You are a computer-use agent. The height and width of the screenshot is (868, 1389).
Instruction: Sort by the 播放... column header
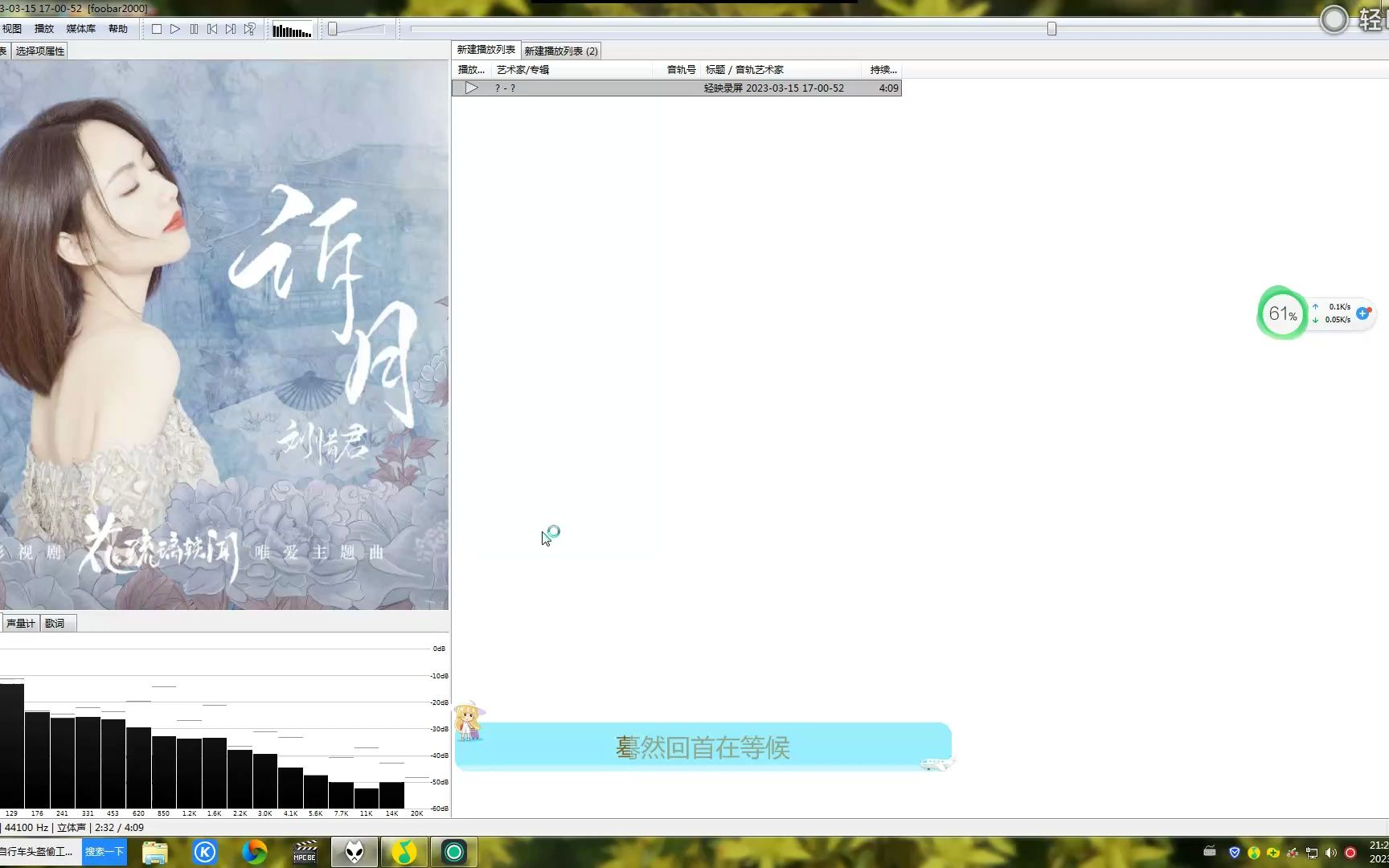(x=471, y=70)
